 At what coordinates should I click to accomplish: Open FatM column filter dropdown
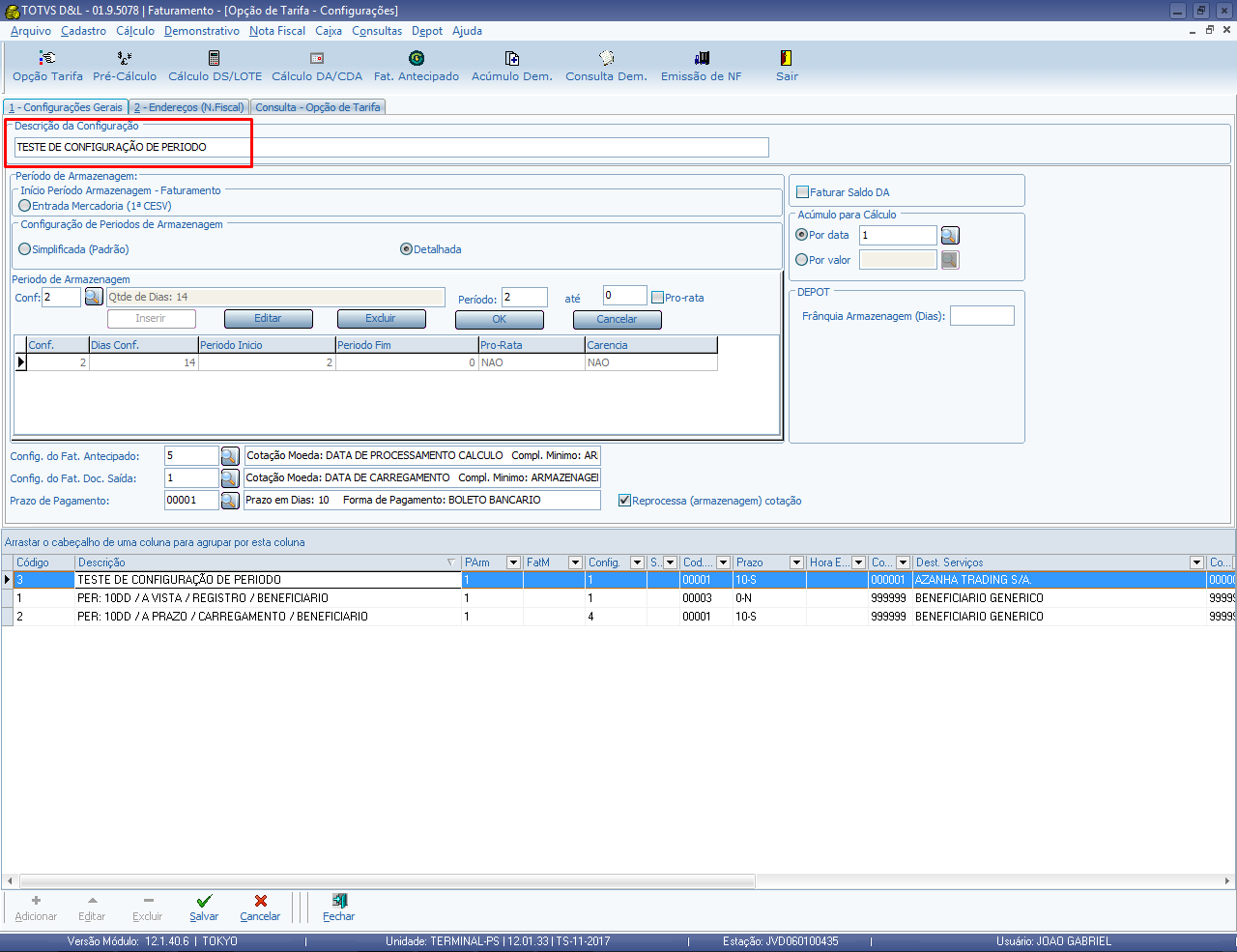(575, 563)
